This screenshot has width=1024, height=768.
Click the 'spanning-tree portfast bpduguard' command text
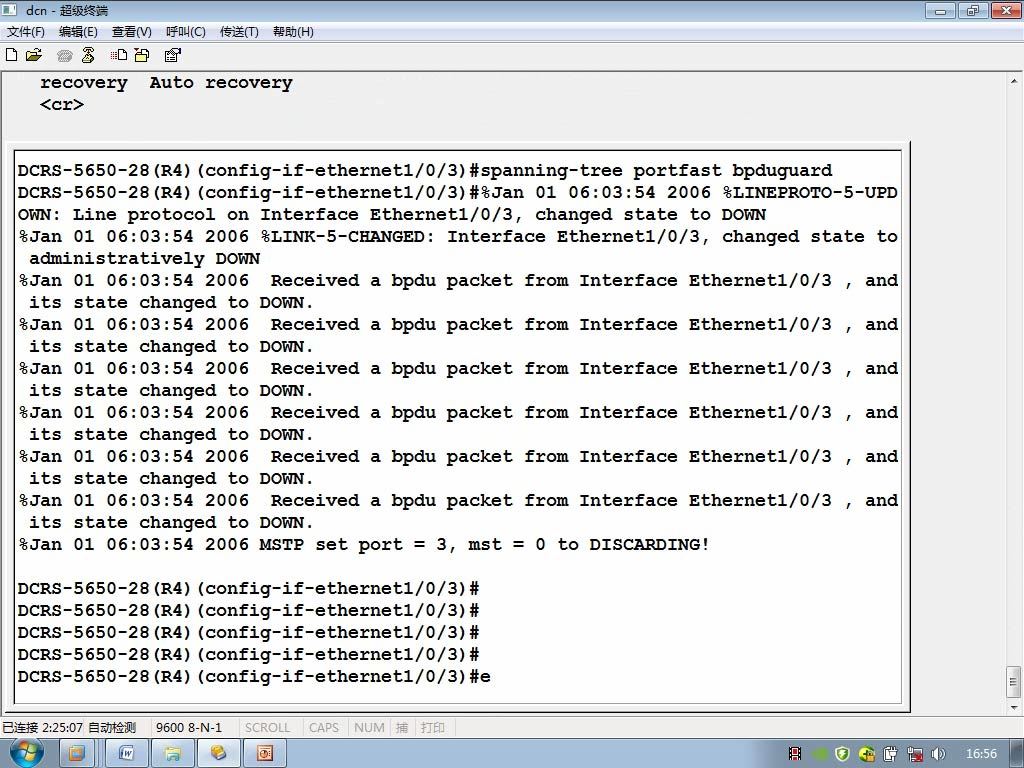(656, 171)
